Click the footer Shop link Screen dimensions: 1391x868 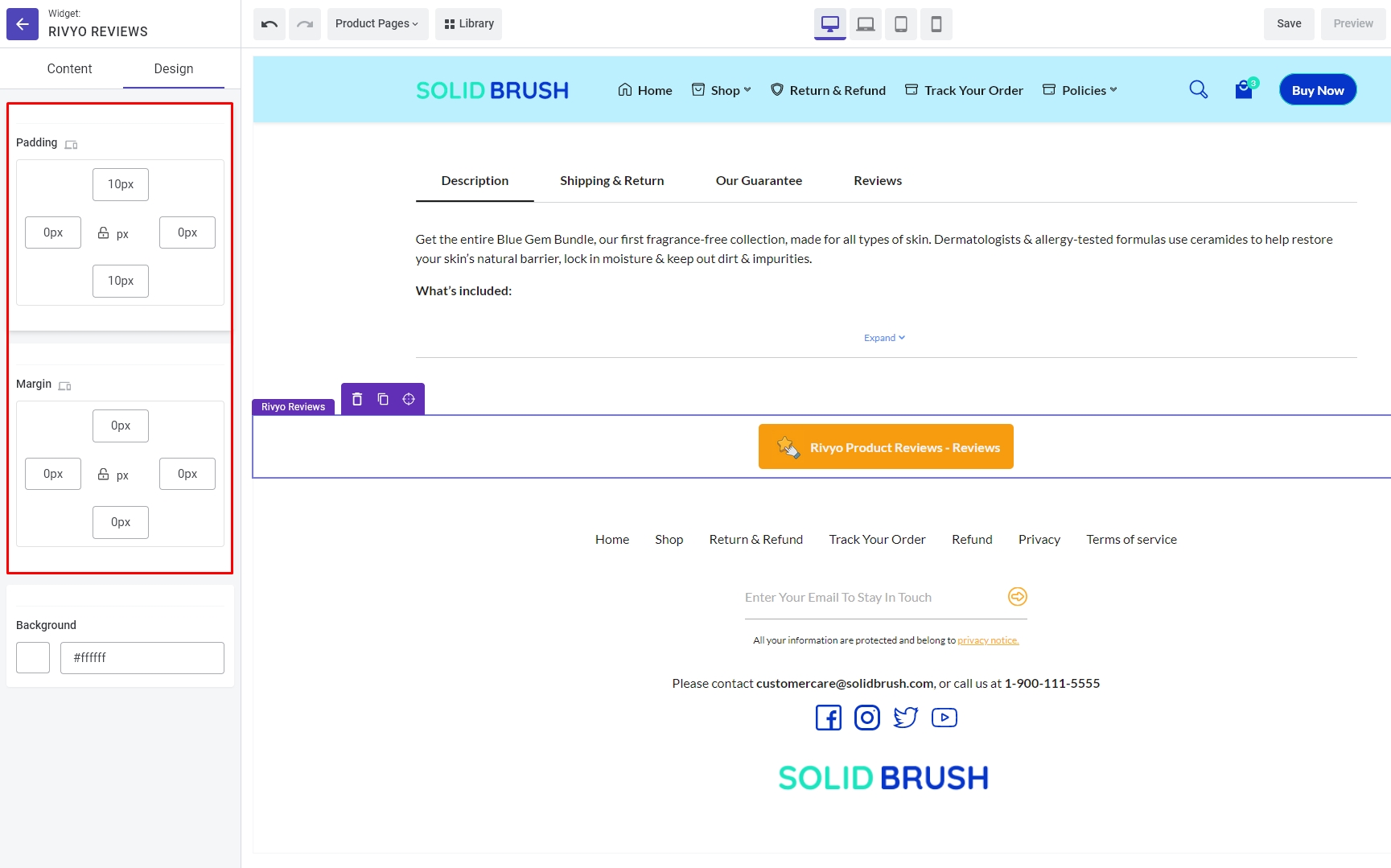coord(669,540)
